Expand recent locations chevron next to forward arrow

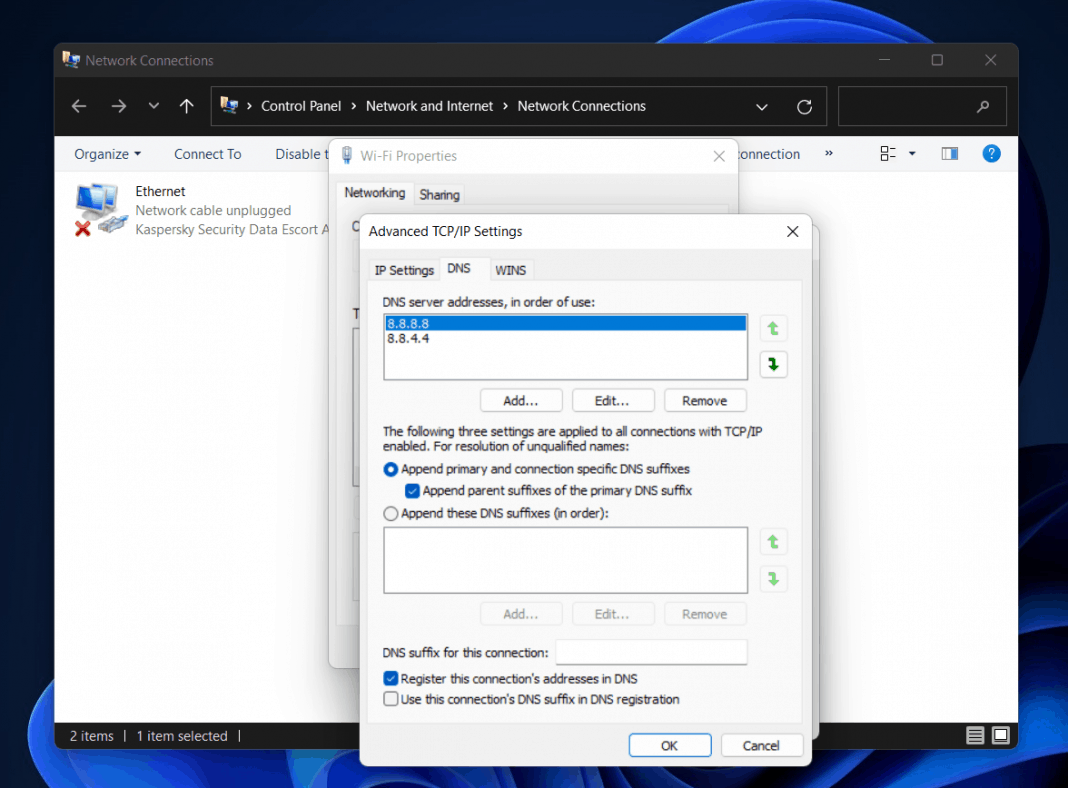[x=153, y=105]
